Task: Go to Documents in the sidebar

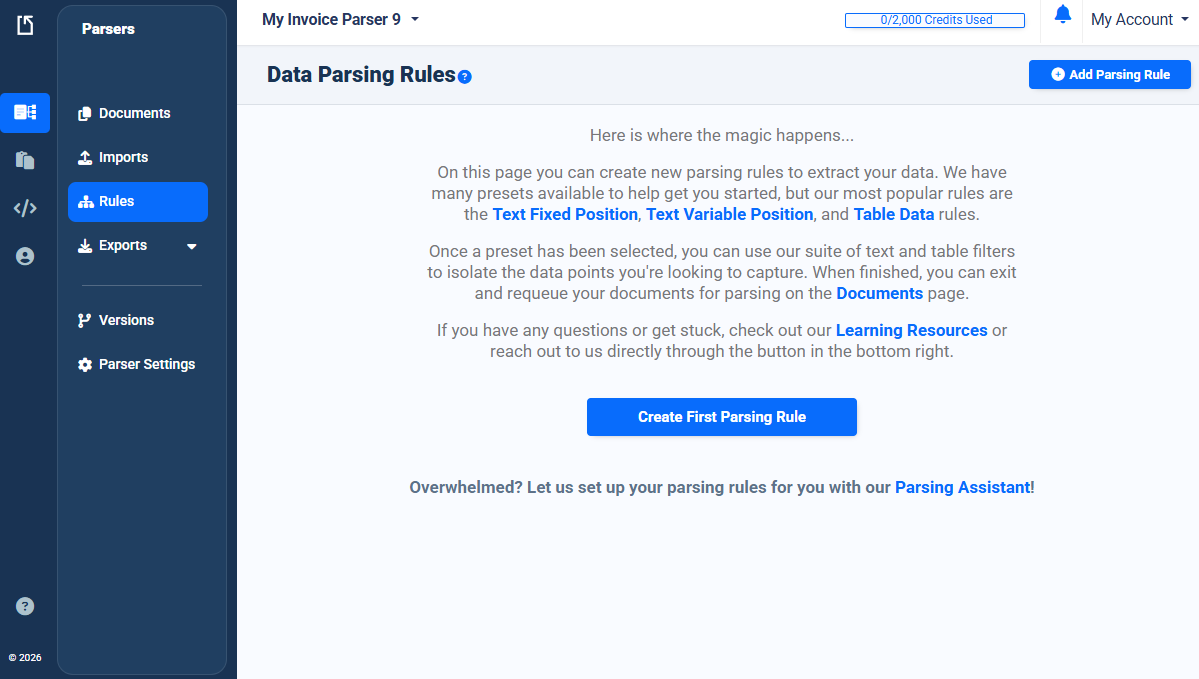Action: click(134, 113)
